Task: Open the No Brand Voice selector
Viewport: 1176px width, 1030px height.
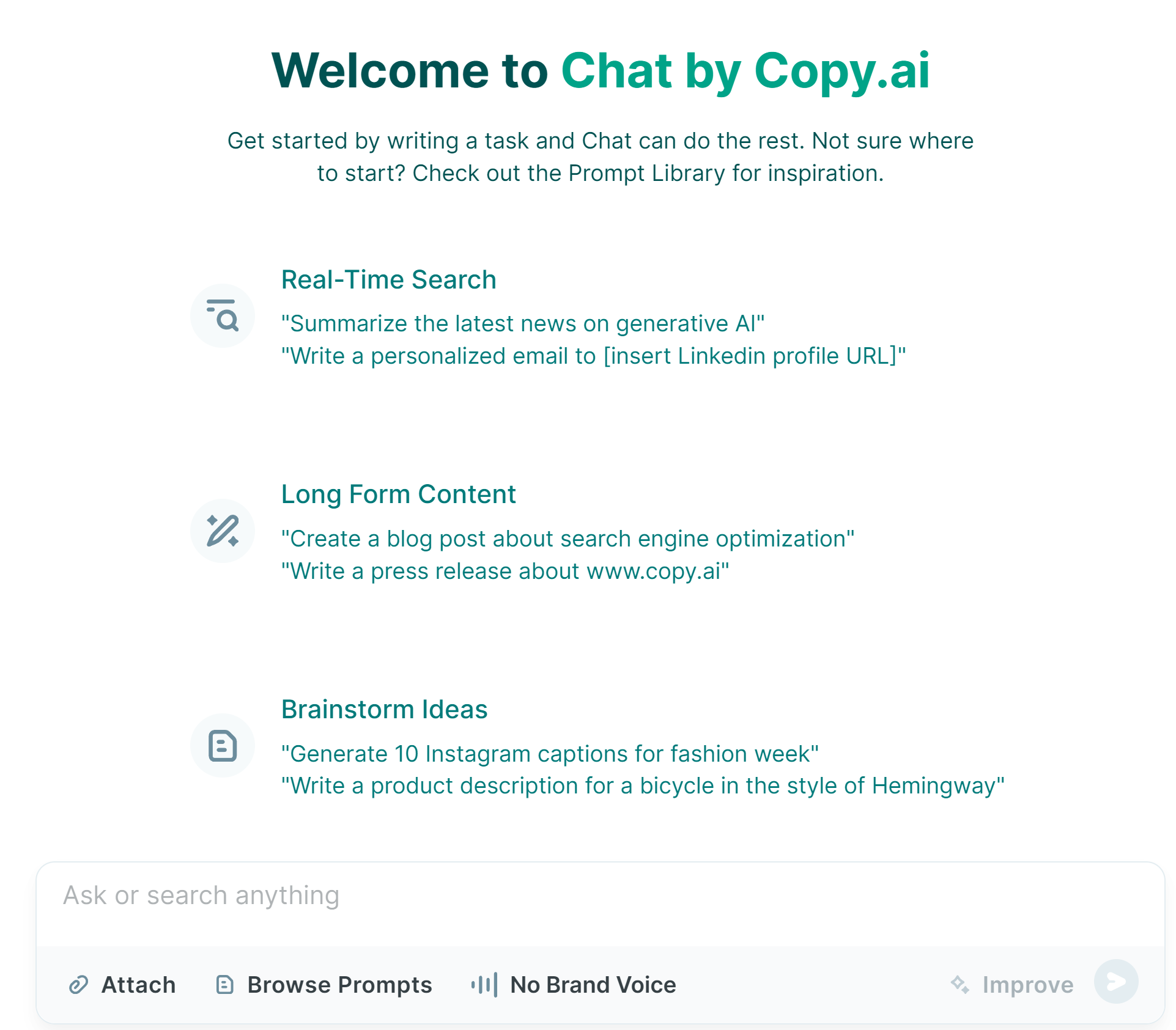Action: [593, 985]
